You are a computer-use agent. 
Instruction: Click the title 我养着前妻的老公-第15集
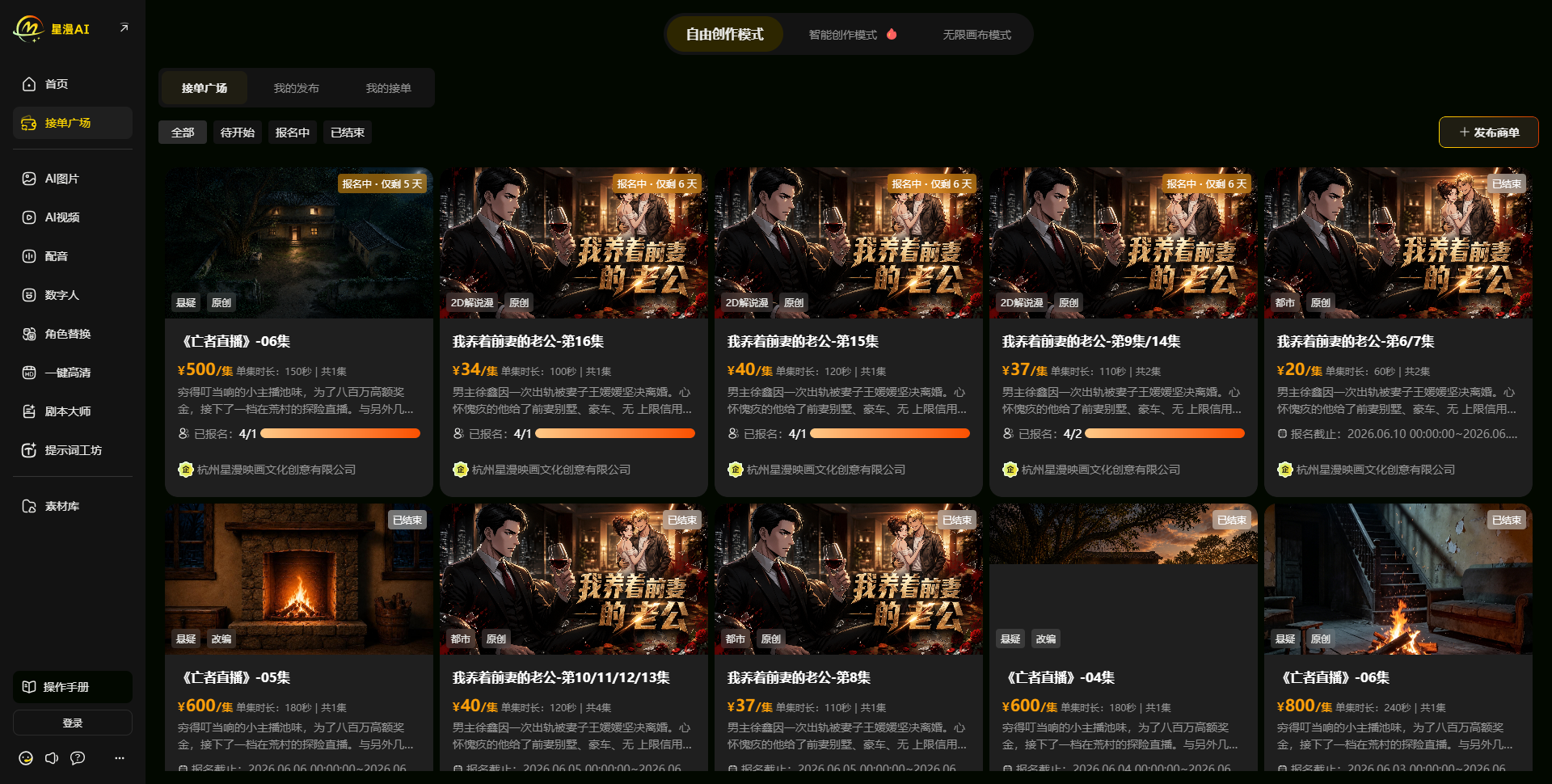pyautogui.click(x=803, y=342)
